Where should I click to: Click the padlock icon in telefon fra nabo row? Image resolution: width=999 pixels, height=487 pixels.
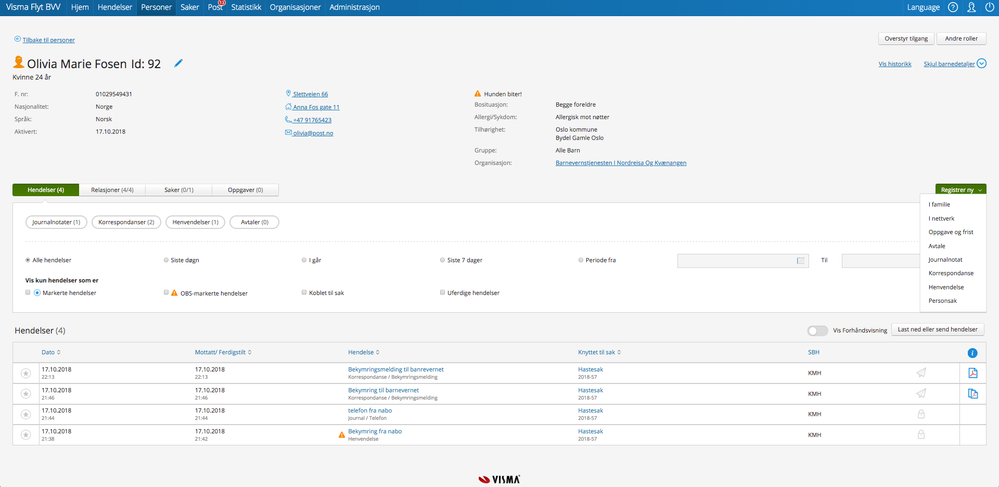(x=921, y=414)
